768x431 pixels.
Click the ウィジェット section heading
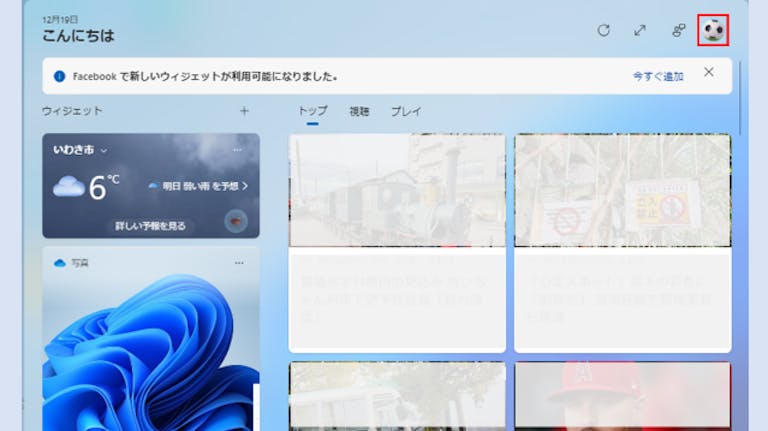tap(72, 111)
